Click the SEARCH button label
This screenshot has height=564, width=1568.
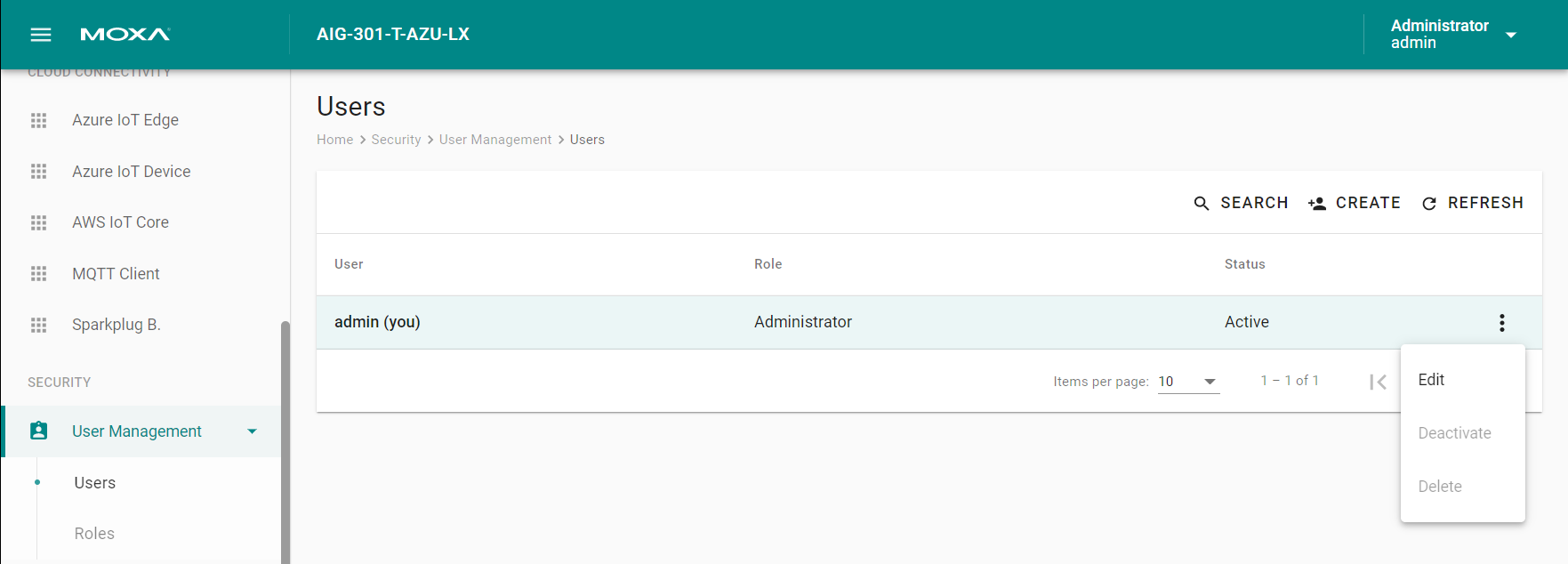pyautogui.click(x=1254, y=203)
